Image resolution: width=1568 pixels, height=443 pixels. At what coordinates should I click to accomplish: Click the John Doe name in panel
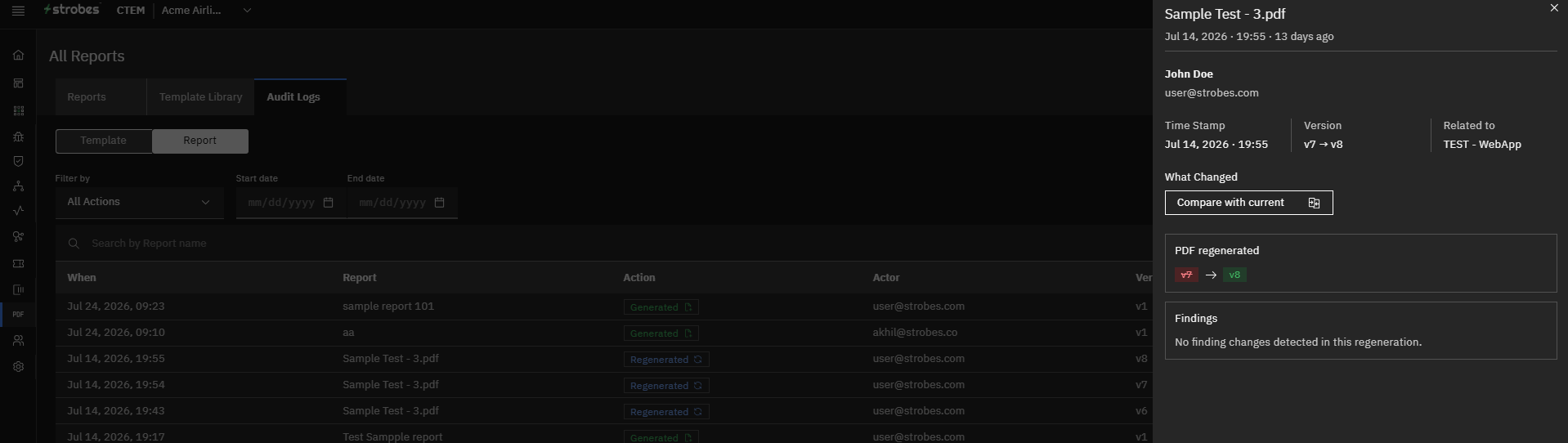pos(1189,74)
